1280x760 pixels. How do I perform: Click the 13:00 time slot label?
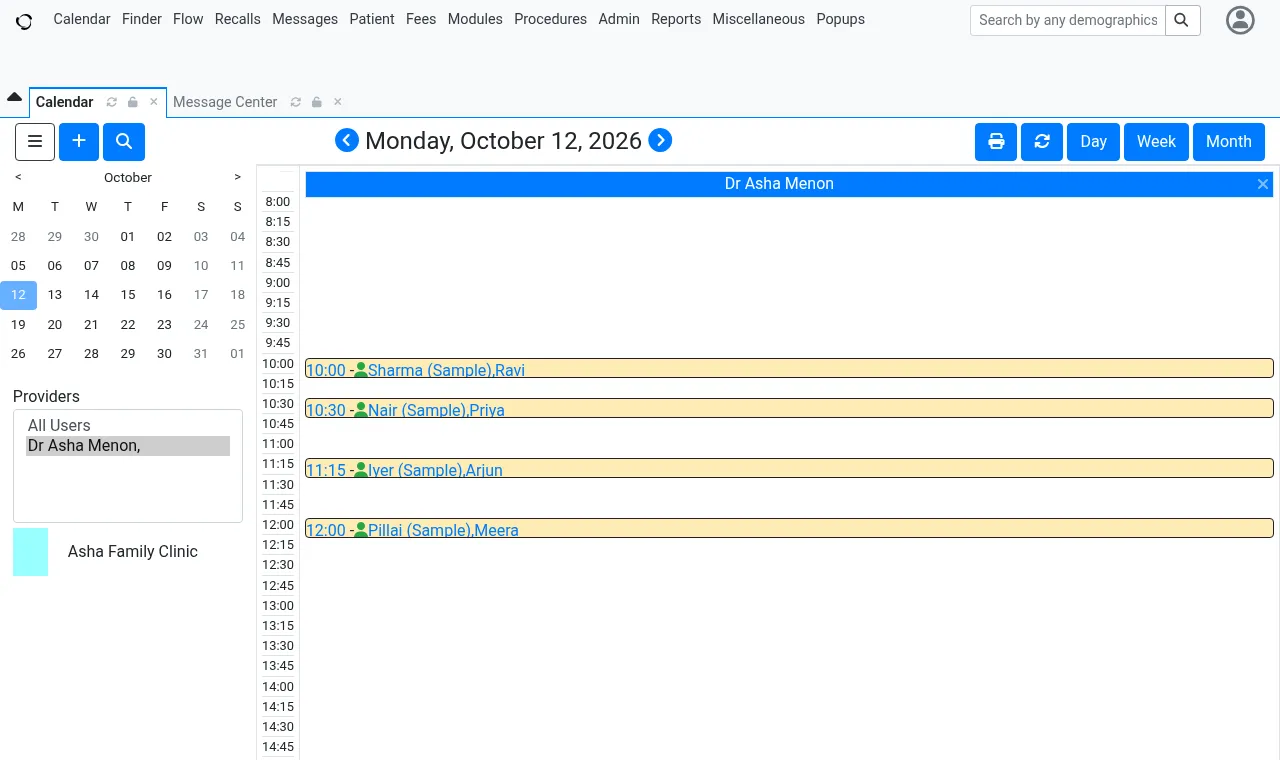tap(278, 606)
